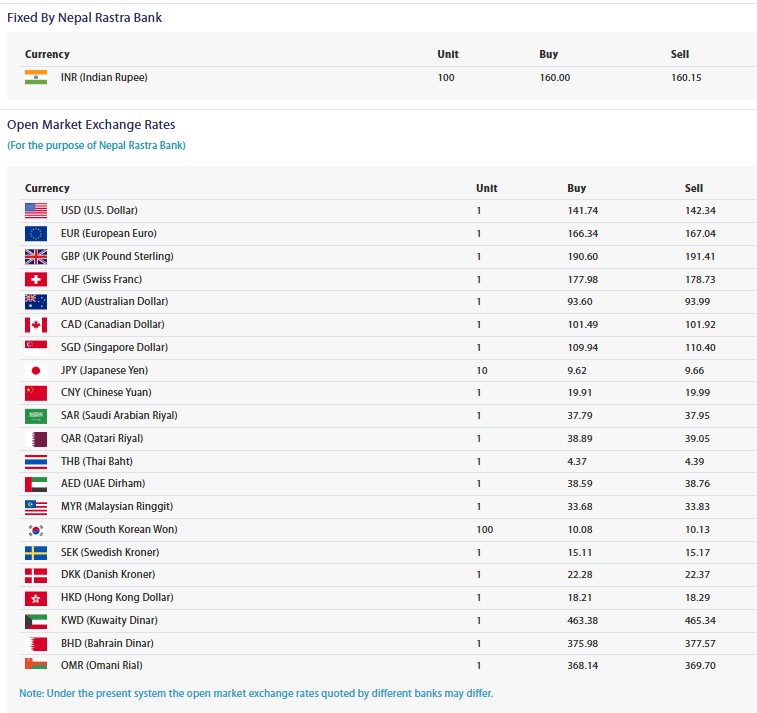
Task: Click the United States flag icon
Action: pos(36,211)
